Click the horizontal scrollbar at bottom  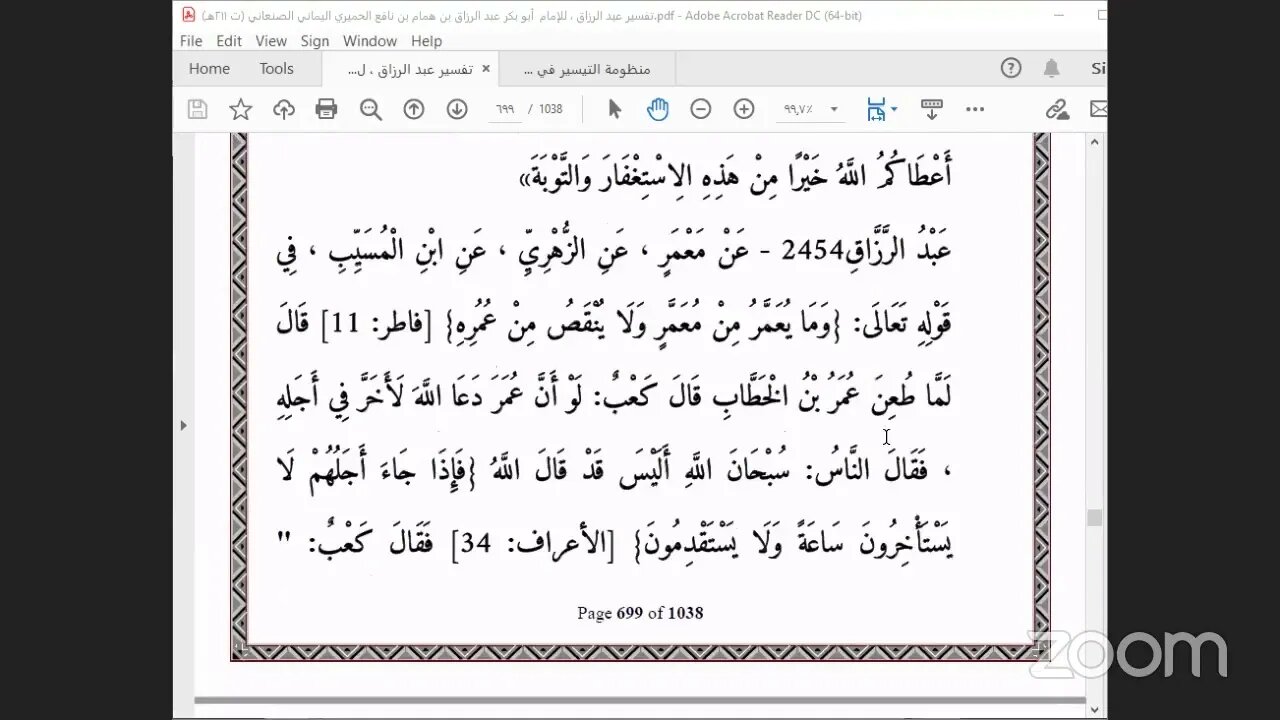click(639, 701)
